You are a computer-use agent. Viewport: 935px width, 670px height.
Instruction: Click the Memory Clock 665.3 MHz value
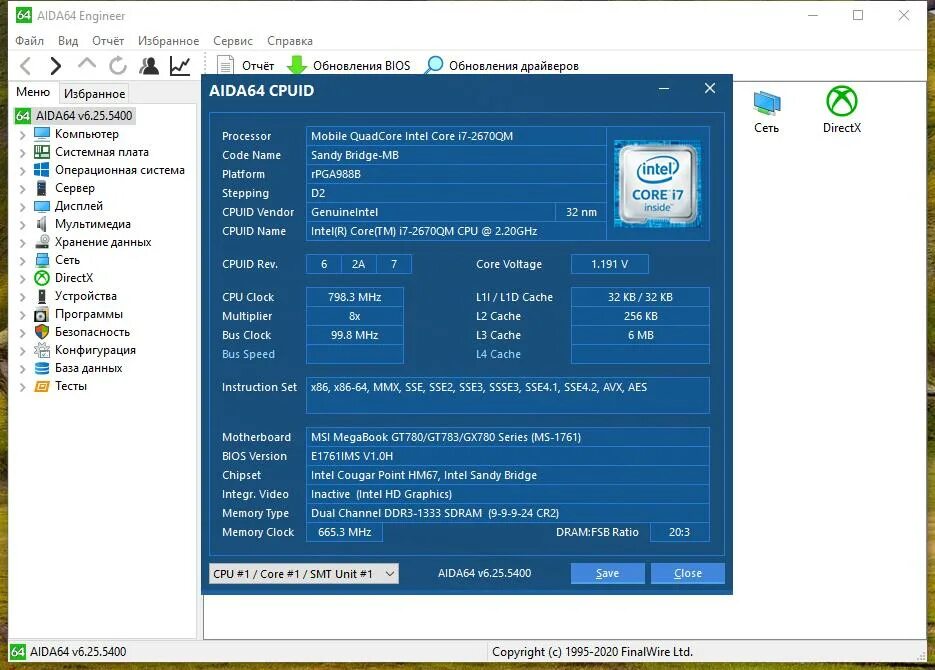pyautogui.click(x=345, y=532)
